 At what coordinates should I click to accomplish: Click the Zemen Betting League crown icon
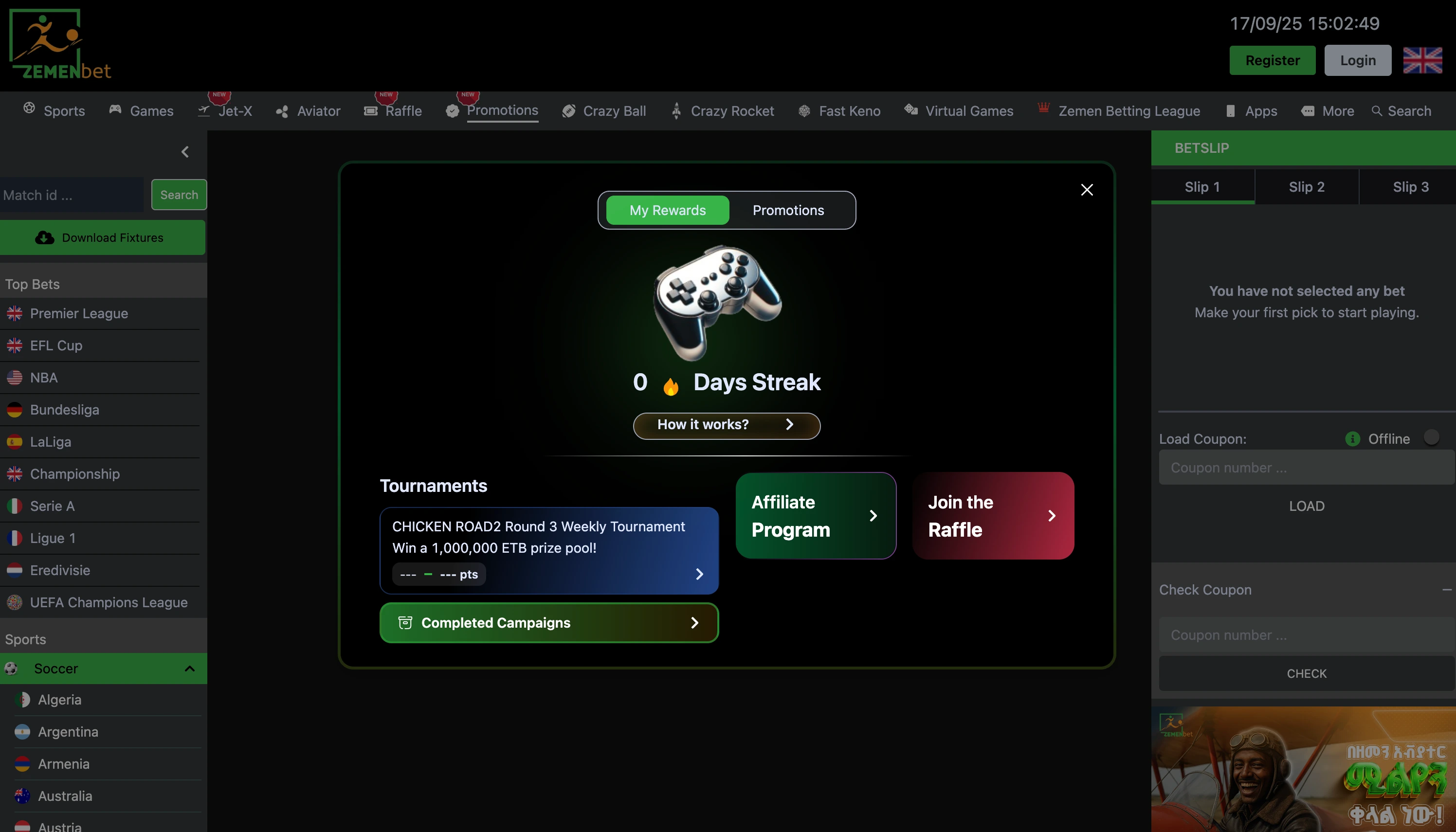[x=1043, y=108]
